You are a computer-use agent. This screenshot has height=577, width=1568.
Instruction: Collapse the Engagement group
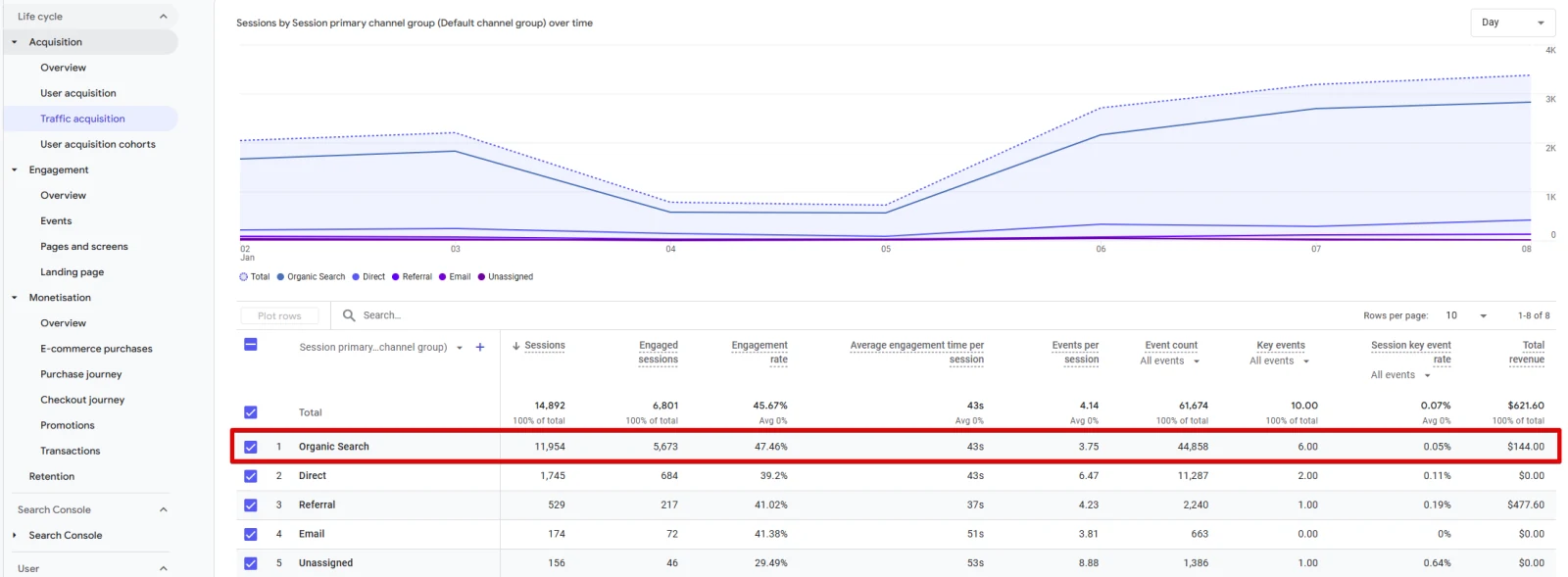(15, 169)
